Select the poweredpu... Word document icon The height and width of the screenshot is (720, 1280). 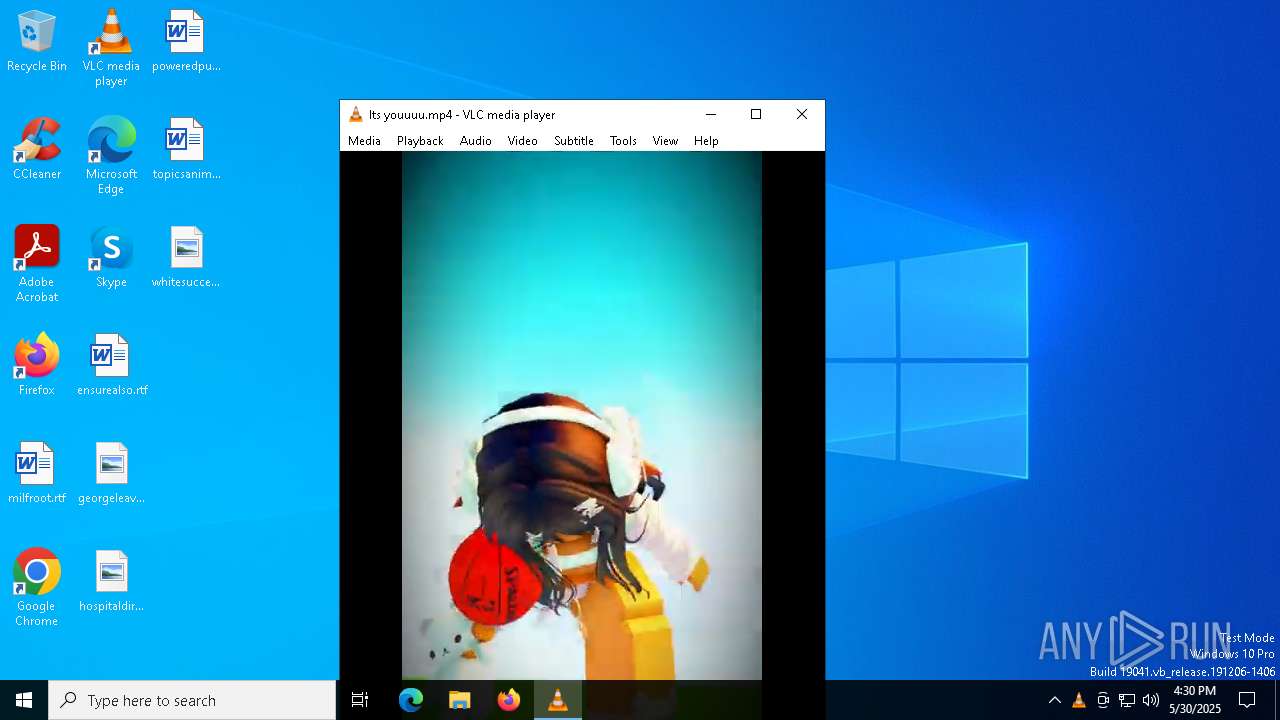pos(186,42)
